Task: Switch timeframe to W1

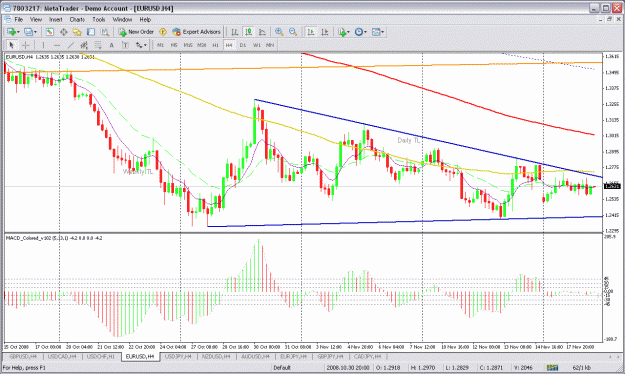Action: (x=257, y=45)
